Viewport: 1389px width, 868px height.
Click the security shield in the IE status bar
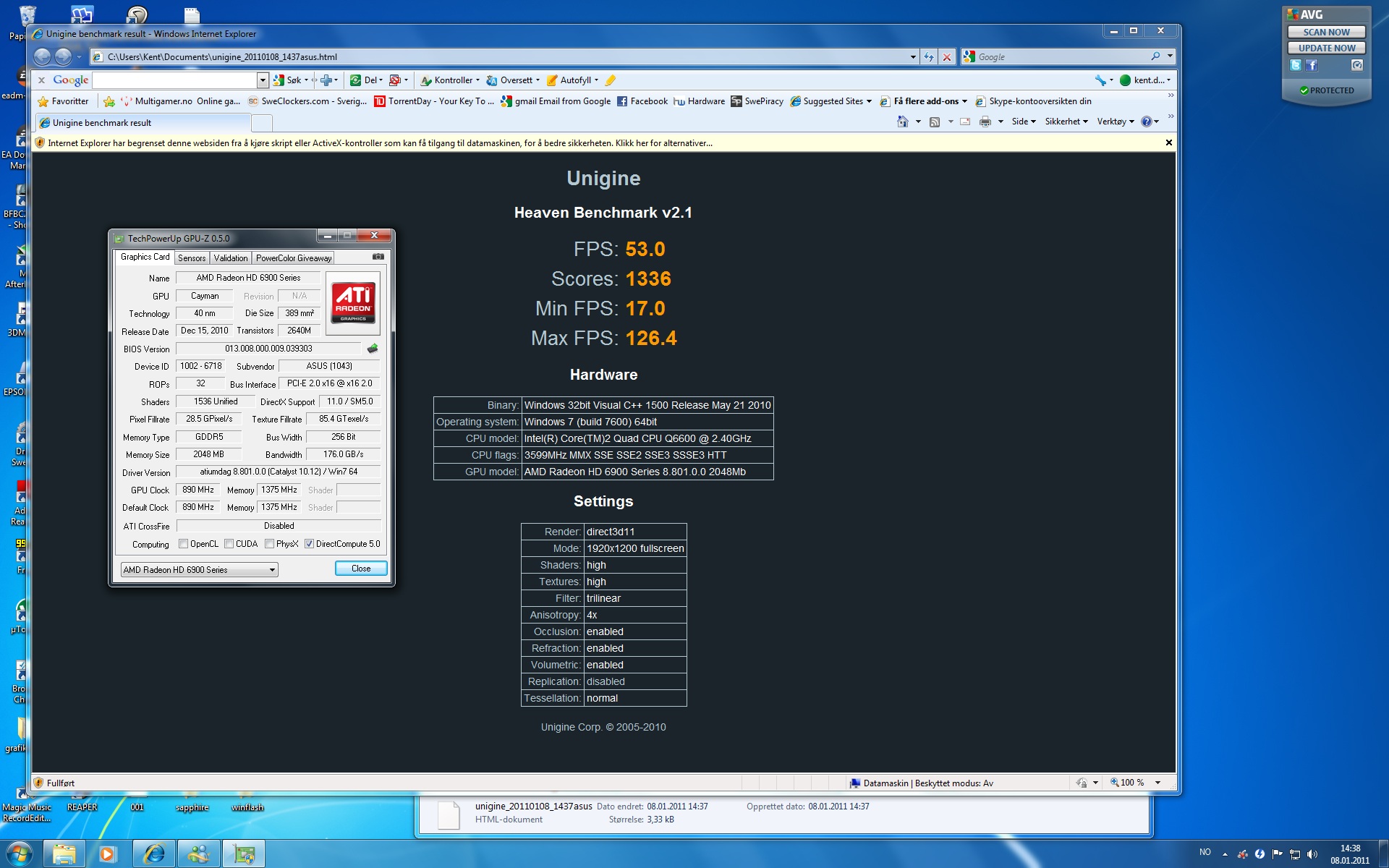[x=39, y=783]
